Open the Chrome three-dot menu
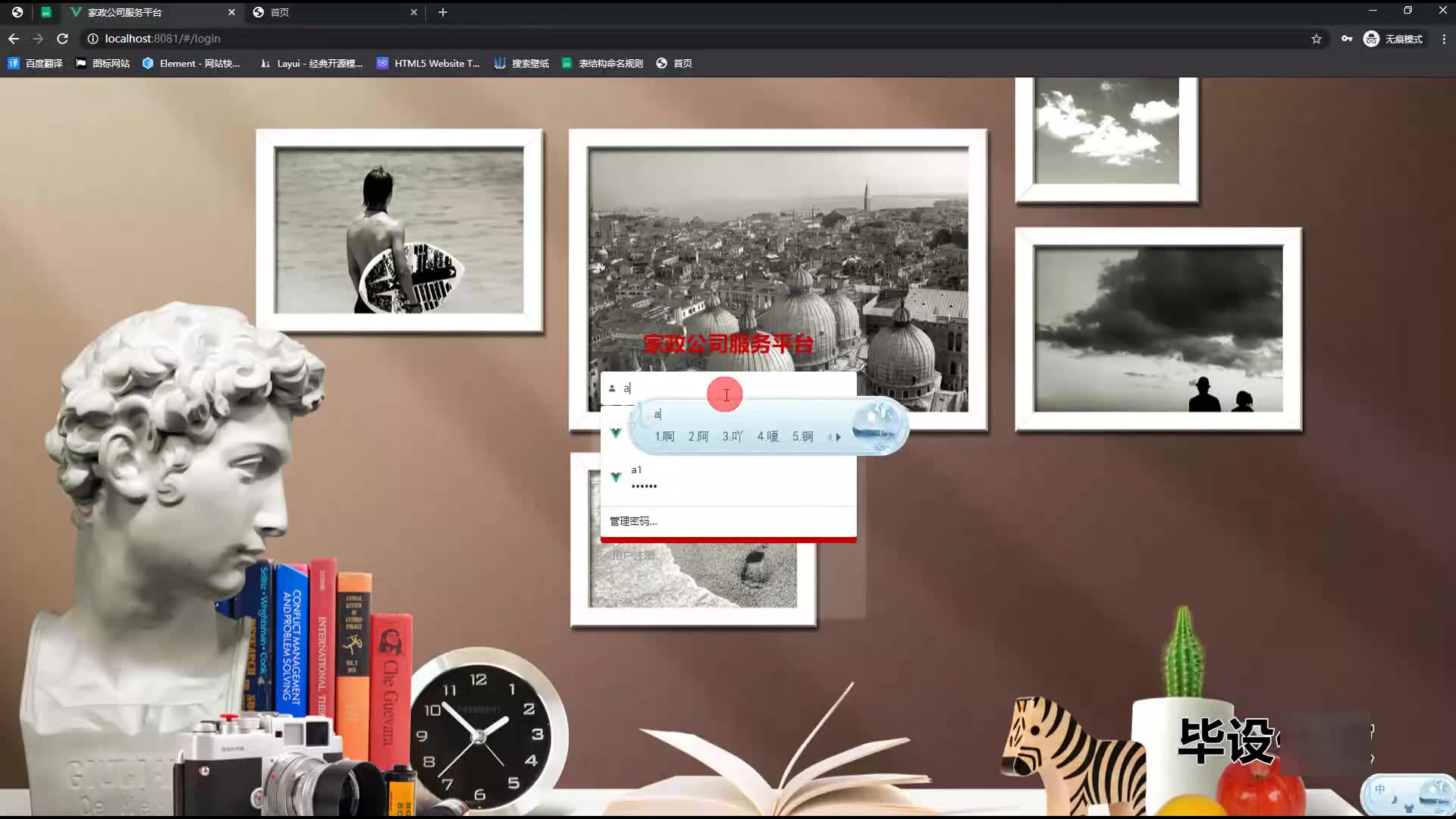1456x819 pixels. [x=1443, y=39]
